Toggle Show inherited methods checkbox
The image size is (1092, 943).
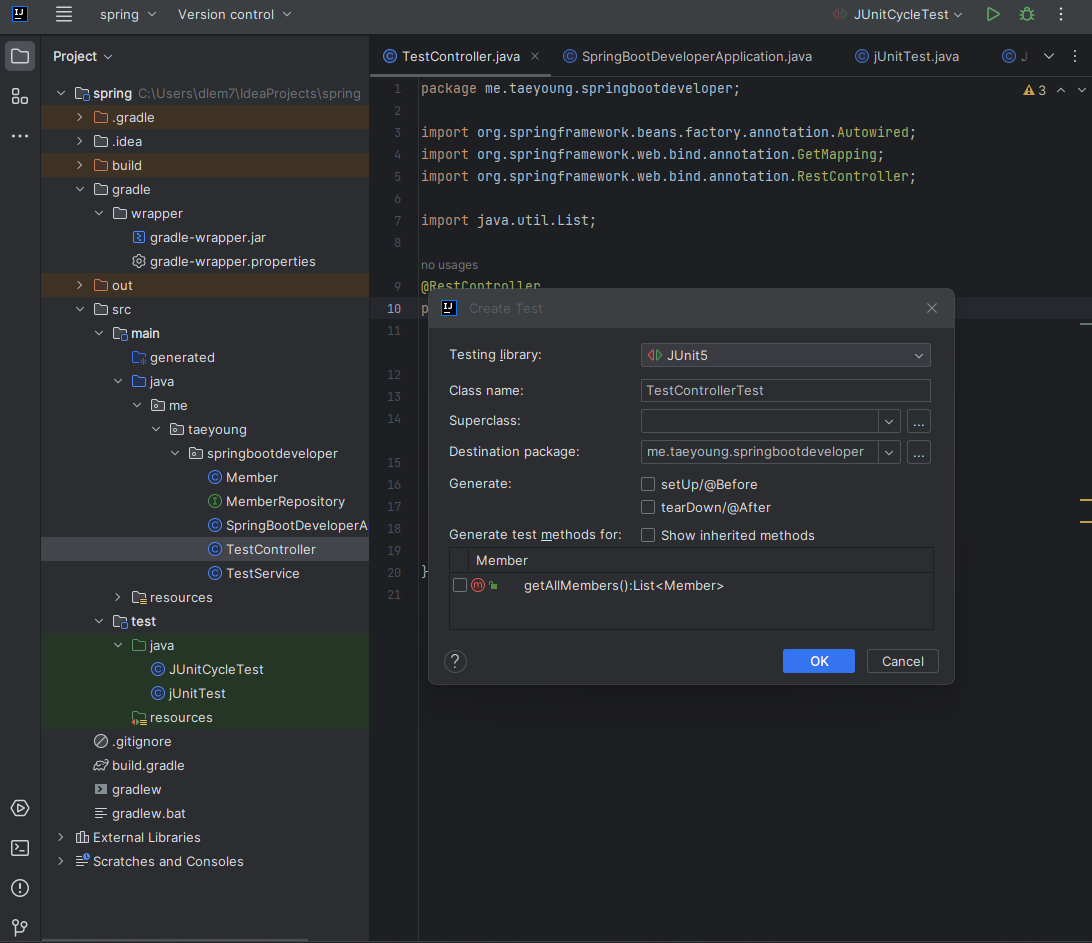[648, 535]
